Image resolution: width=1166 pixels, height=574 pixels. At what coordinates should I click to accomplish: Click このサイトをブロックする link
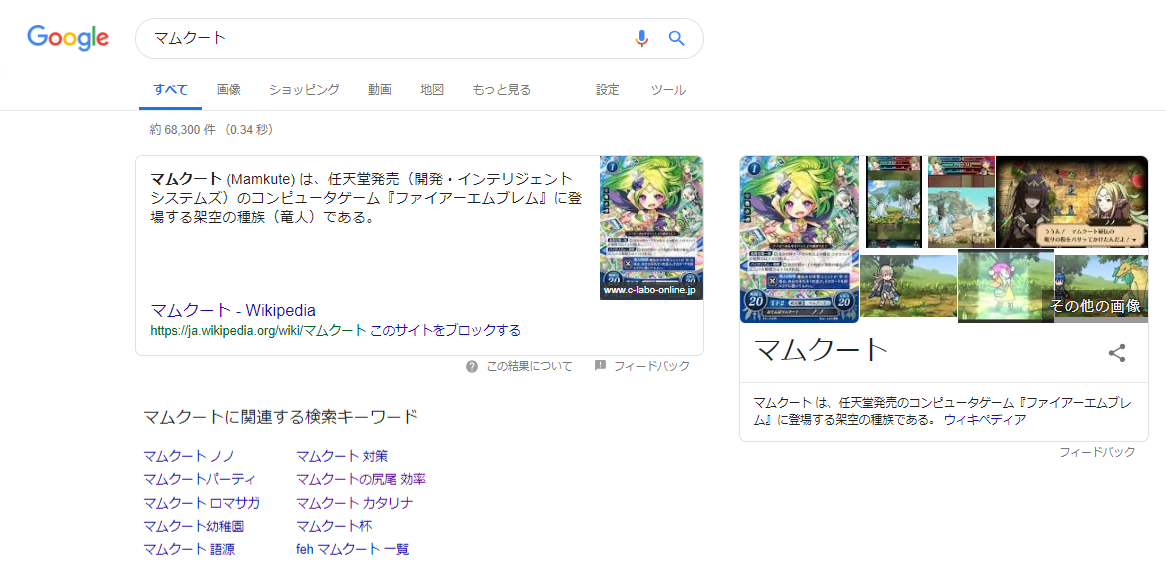click(445, 330)
